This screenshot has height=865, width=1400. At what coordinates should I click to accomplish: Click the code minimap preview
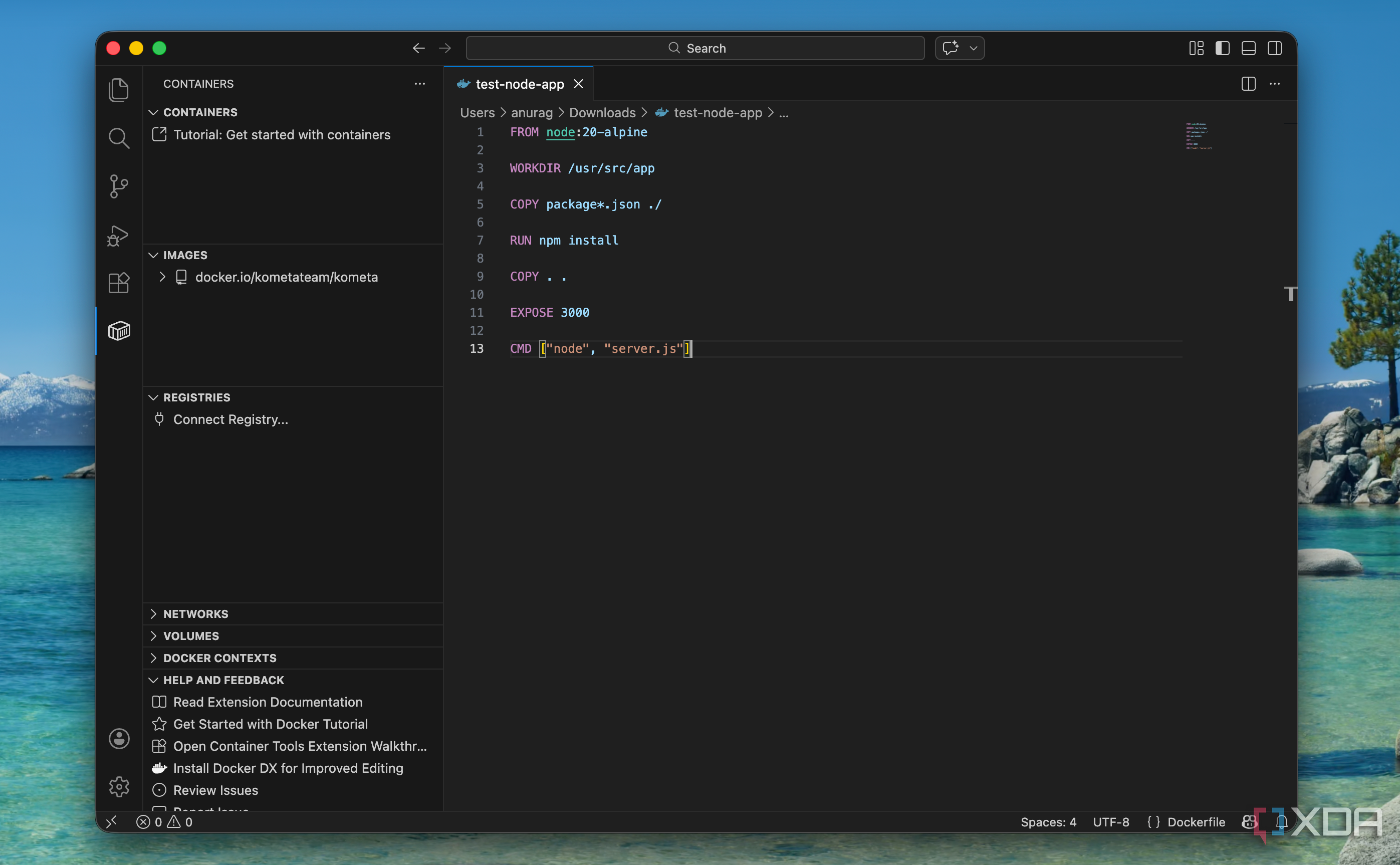(x=1199, y=136)
